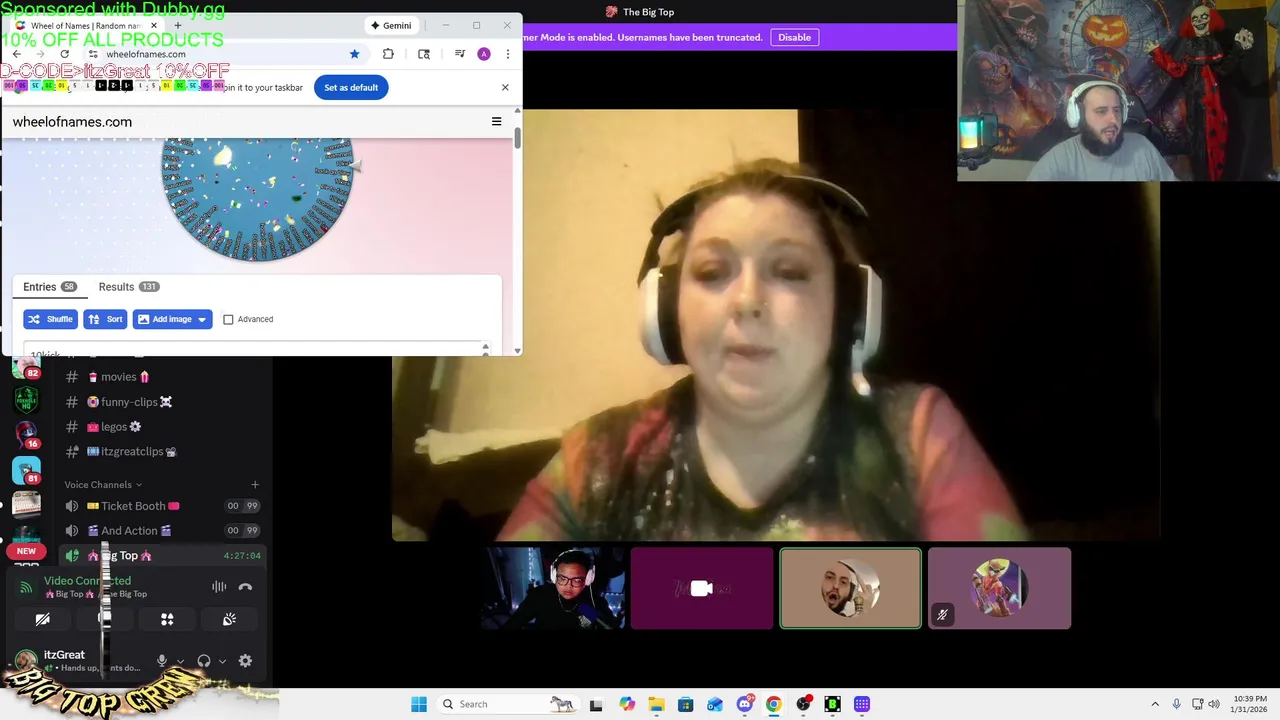This screenshot has height=720, width=1280.
Task: Start an Activity in Discord
Action: 167,620
